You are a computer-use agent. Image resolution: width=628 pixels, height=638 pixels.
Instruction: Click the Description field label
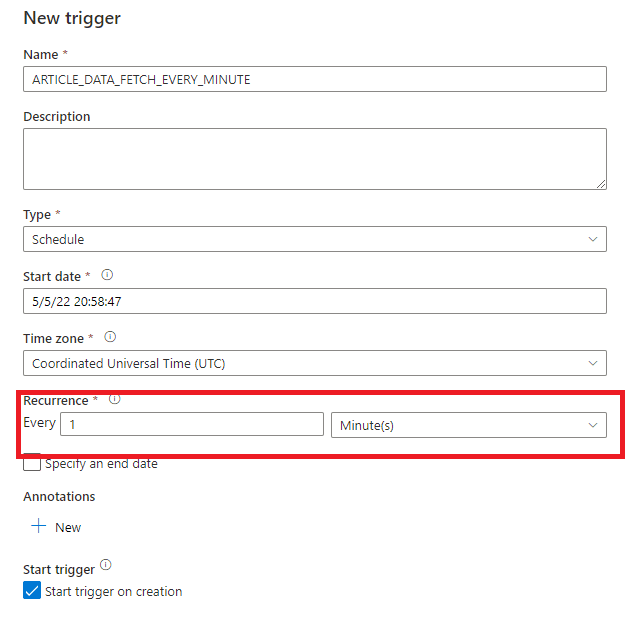57,116
